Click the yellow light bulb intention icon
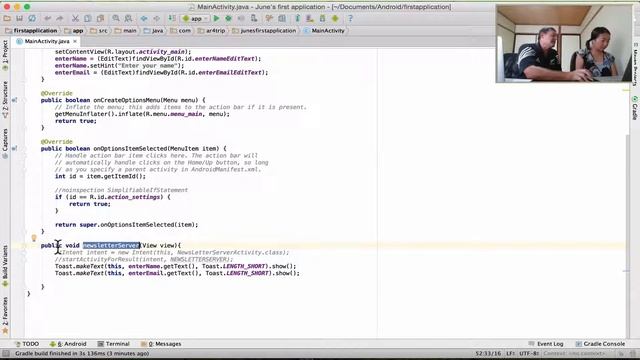 (34, 238)
